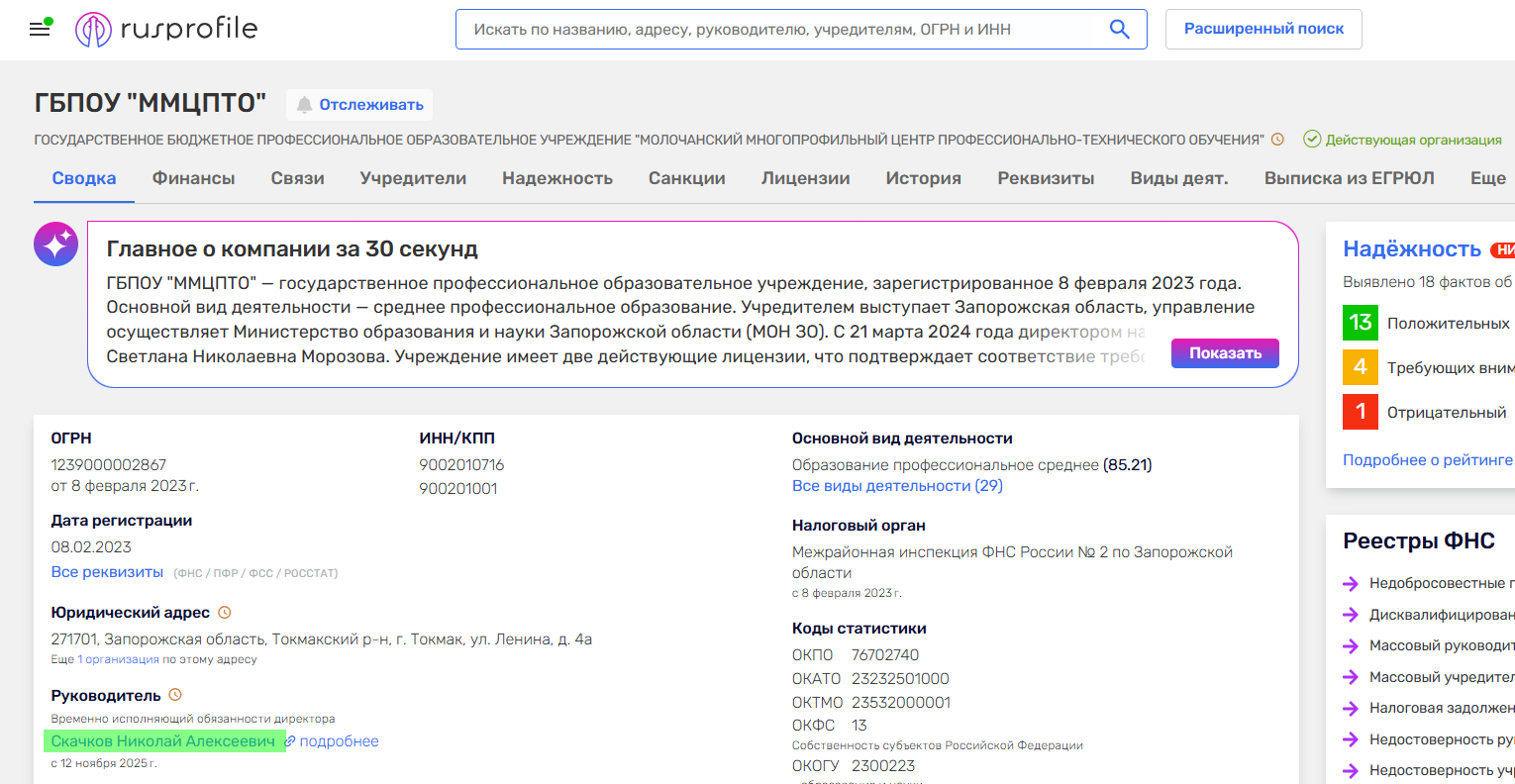The image size is (1515, 784).
Task: Open Расширенный поиск
Action: pos(1263,29)
